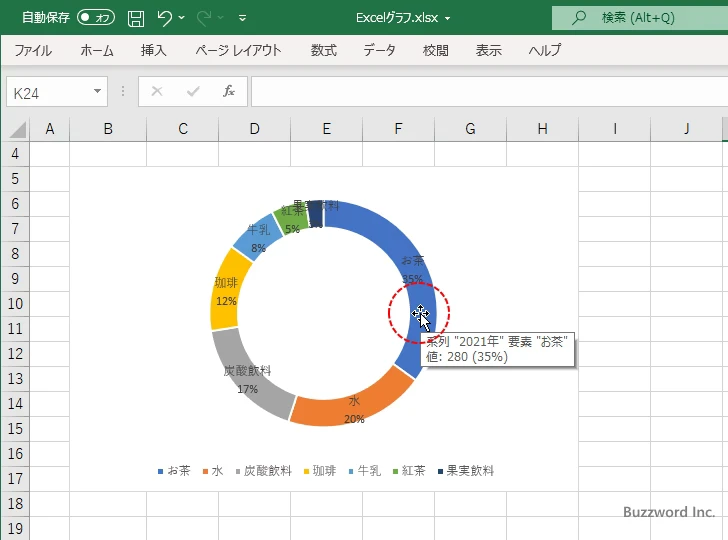Viewport: 728px width, 540px height.
Task: Click the Save icon in title bar
Action: pos(136,18)
